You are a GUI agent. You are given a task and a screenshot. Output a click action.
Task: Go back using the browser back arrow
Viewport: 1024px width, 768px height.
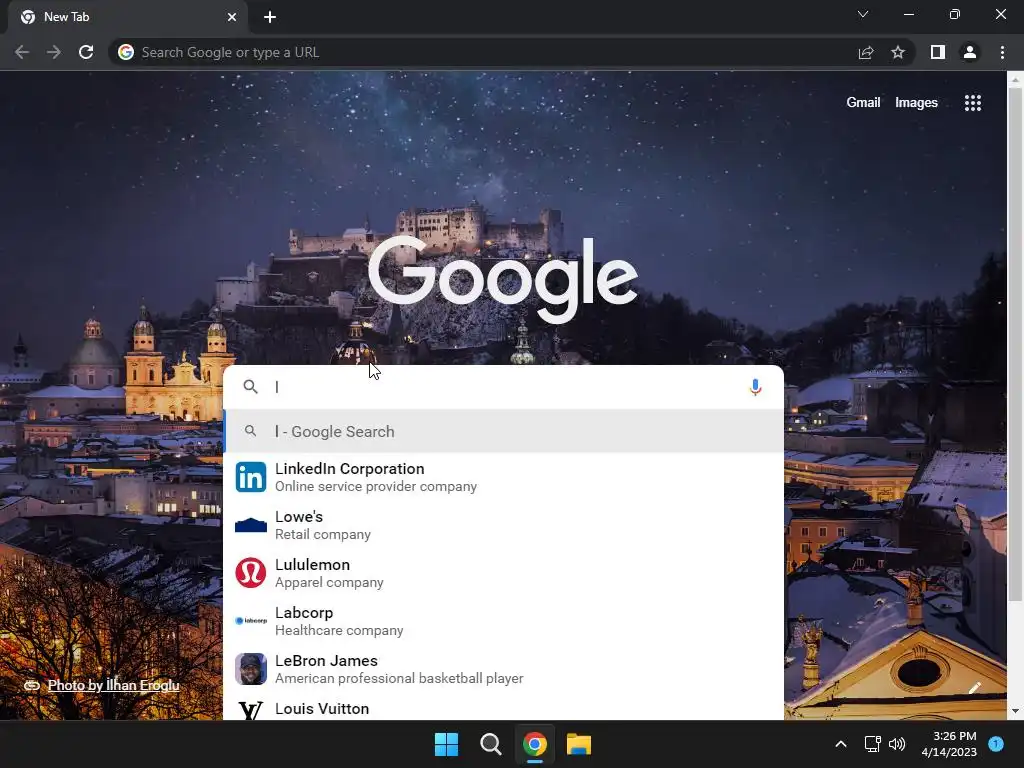pyautogui.click(x=22, y=52)
